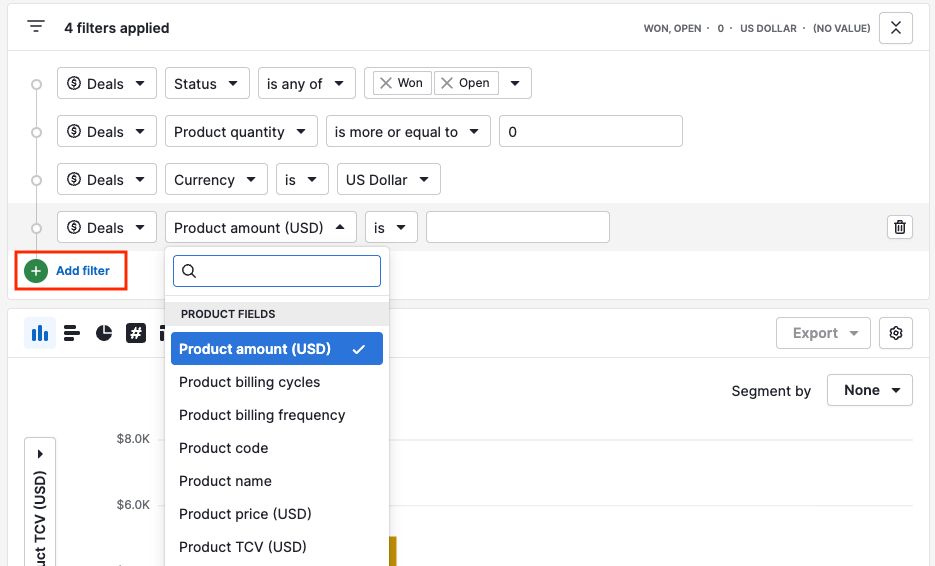The width and height of the screenshot is (935, 566).
Task: Choose 'Product billing frequency' from the list
Action: tap(262, 415)
